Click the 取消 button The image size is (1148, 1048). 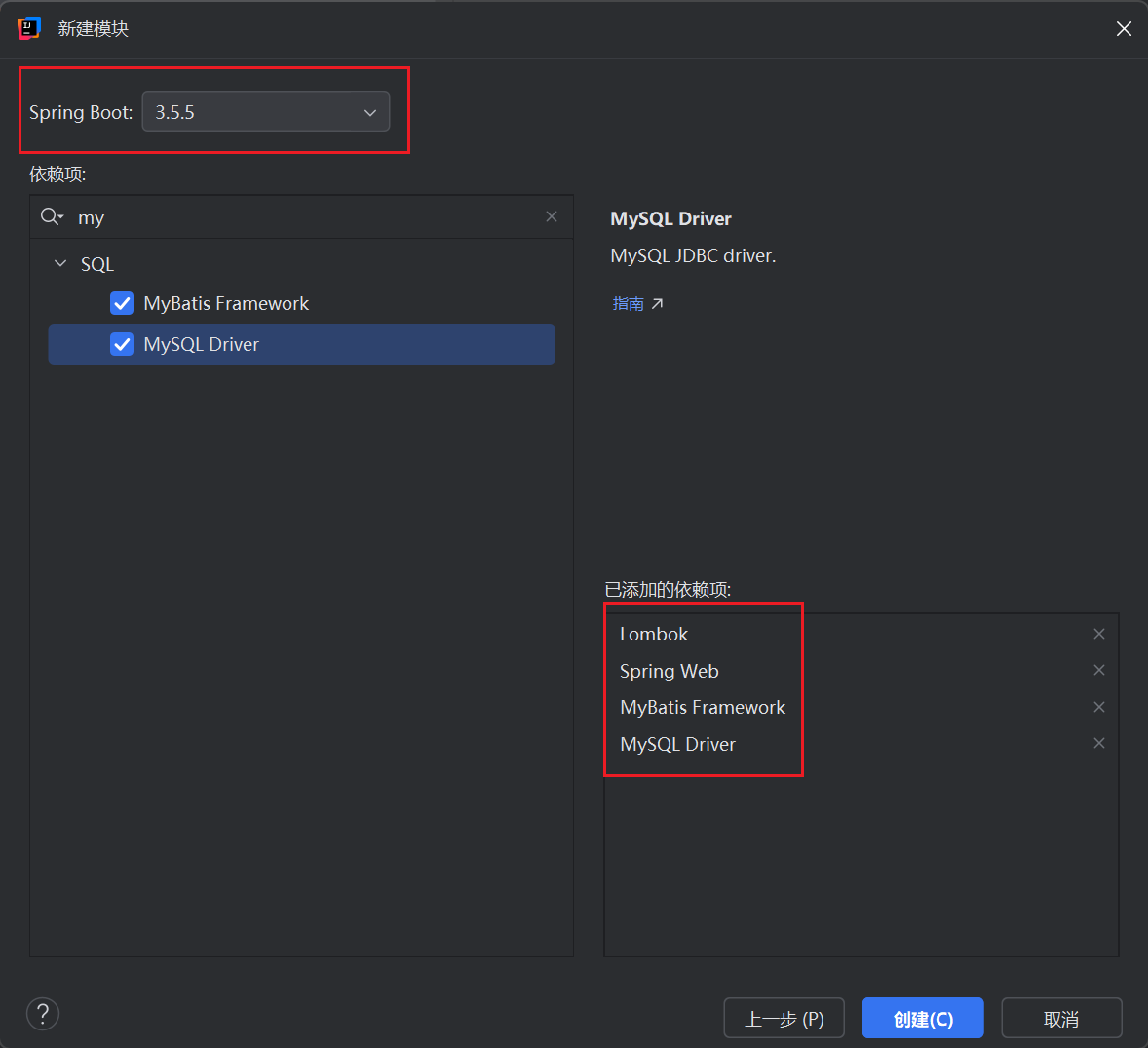pos(1061,1018)
